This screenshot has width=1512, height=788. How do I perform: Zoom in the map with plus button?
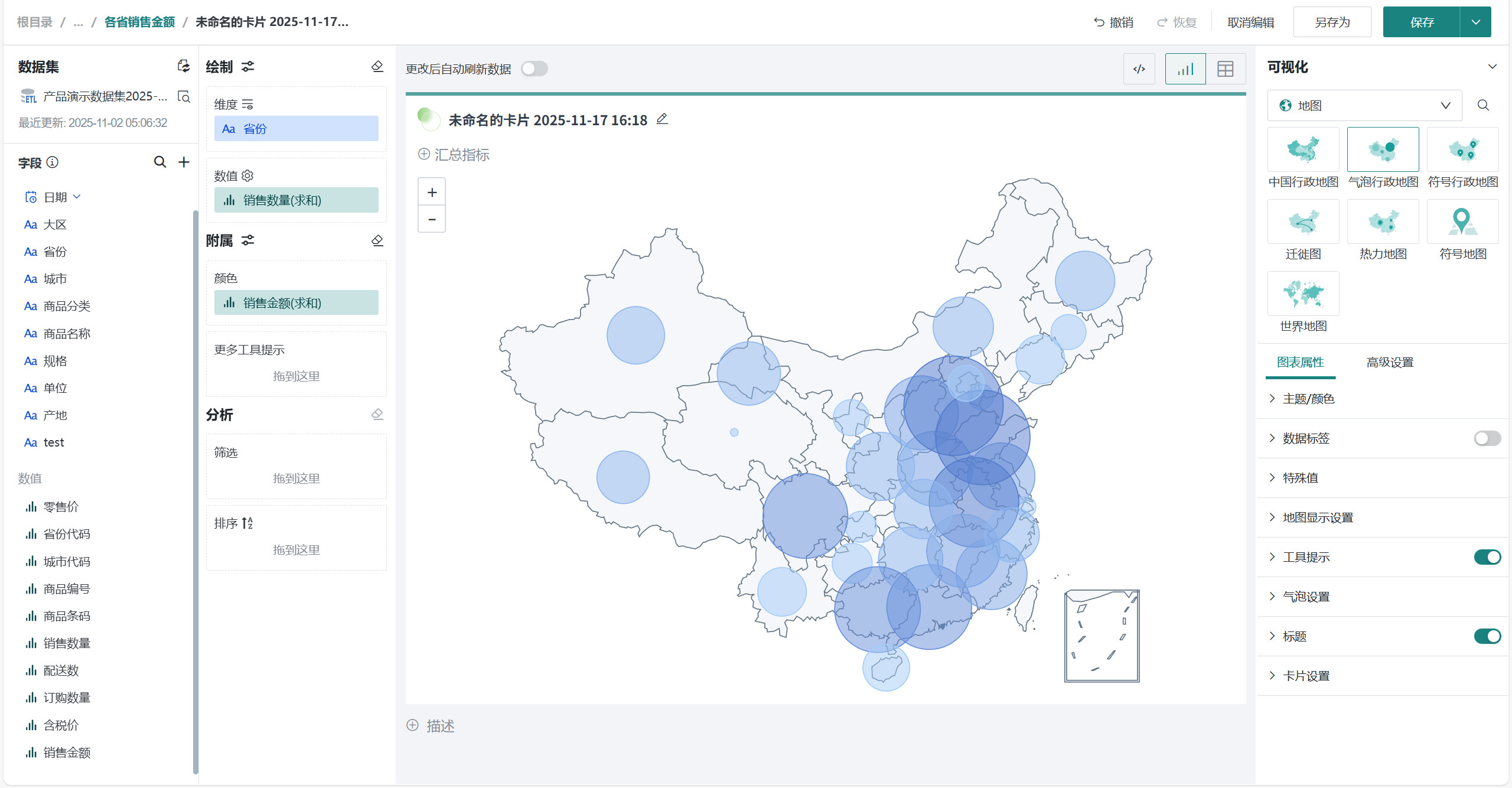(x=432, y=193)
